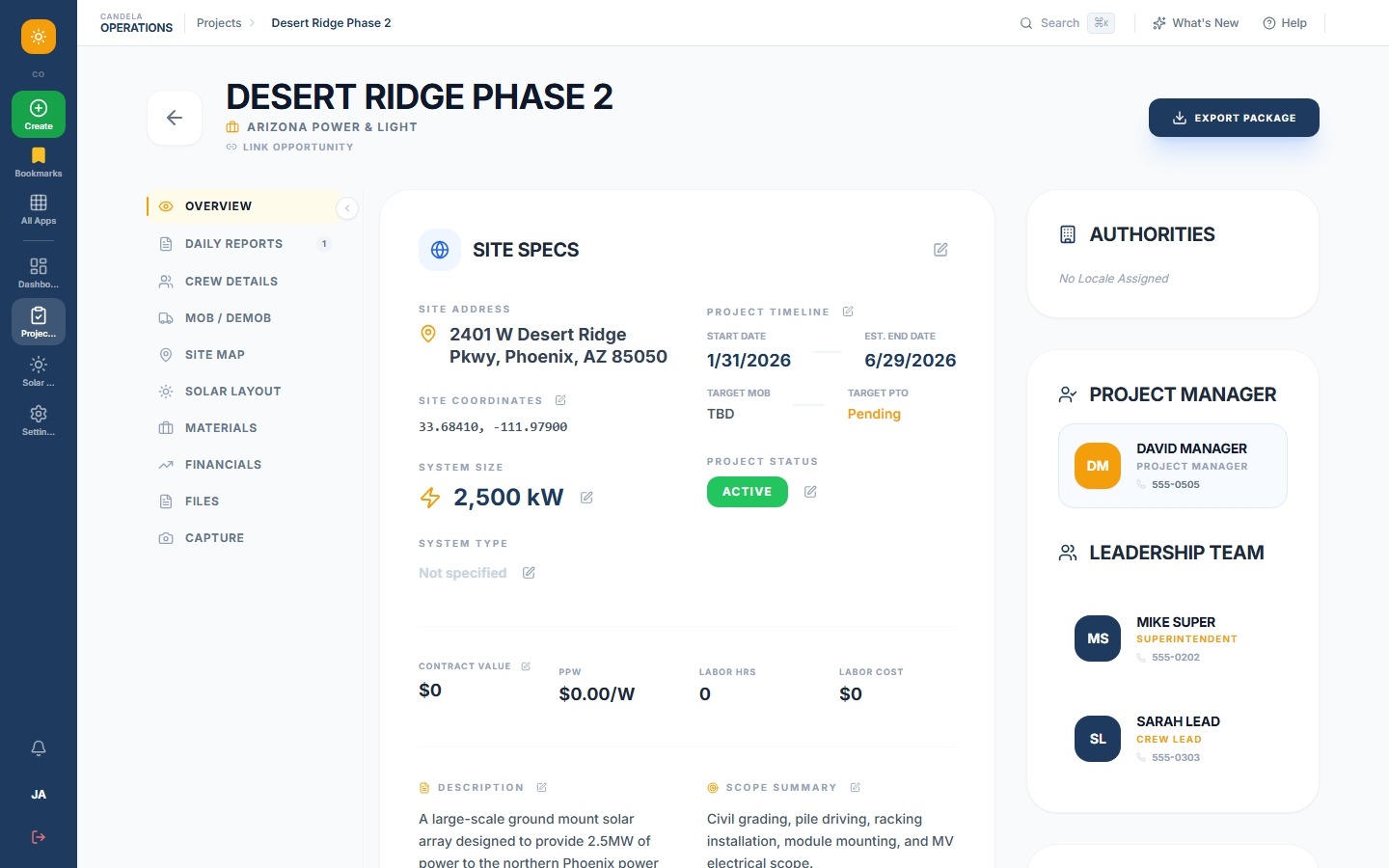Viewport: 1389px width, 868px height.
Task: Open Financials section
Action: tap(243, 465)
